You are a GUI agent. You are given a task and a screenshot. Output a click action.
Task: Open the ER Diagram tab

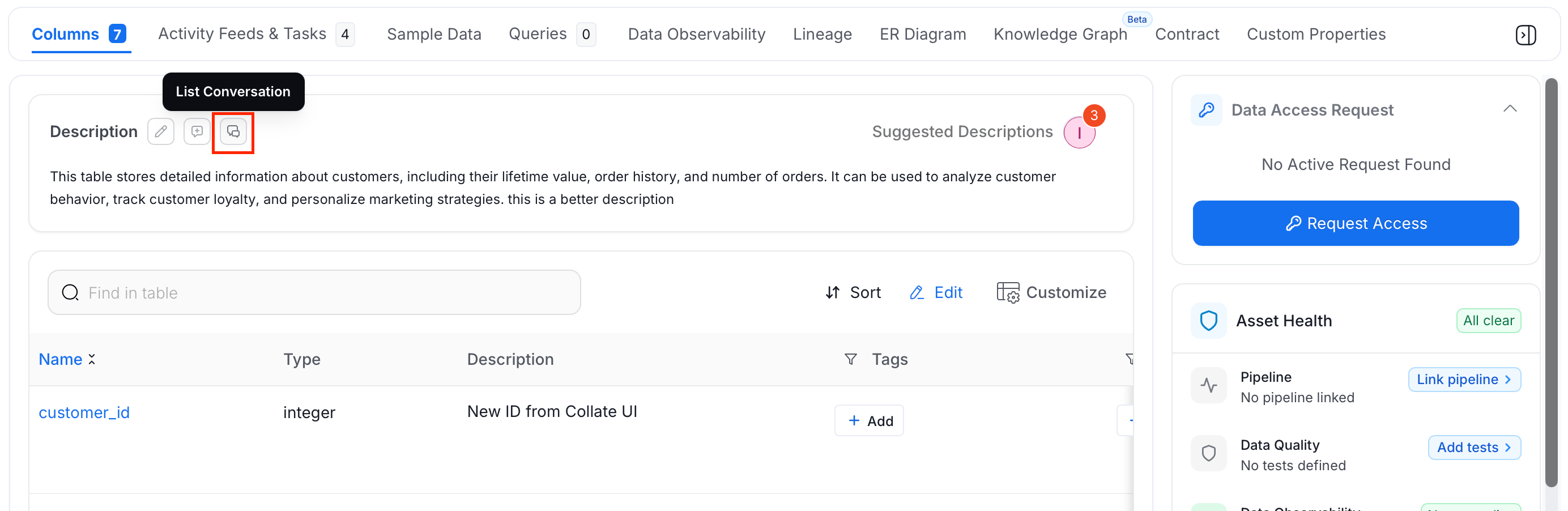(x=923, y=34)
